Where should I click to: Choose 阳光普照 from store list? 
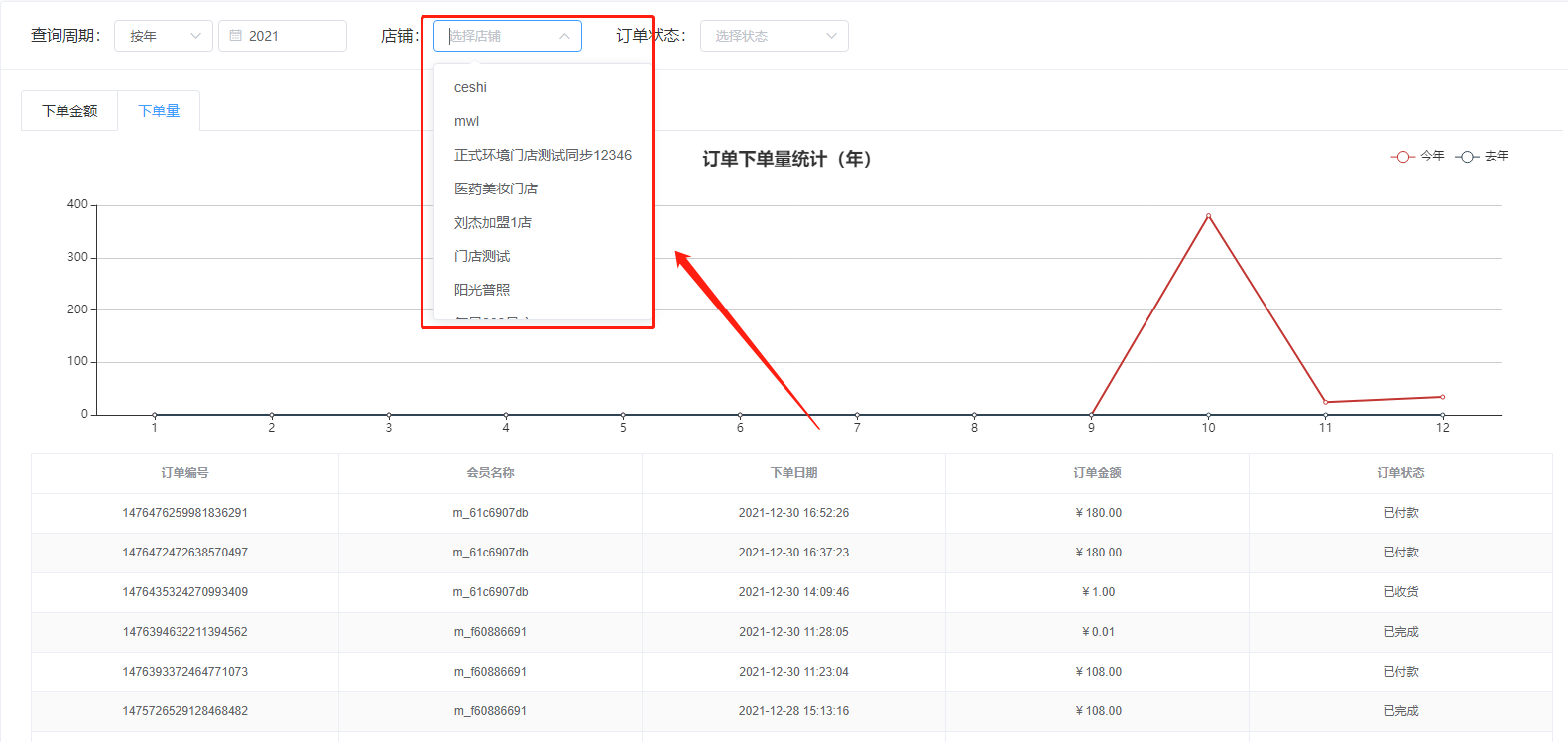click(482, 290)
